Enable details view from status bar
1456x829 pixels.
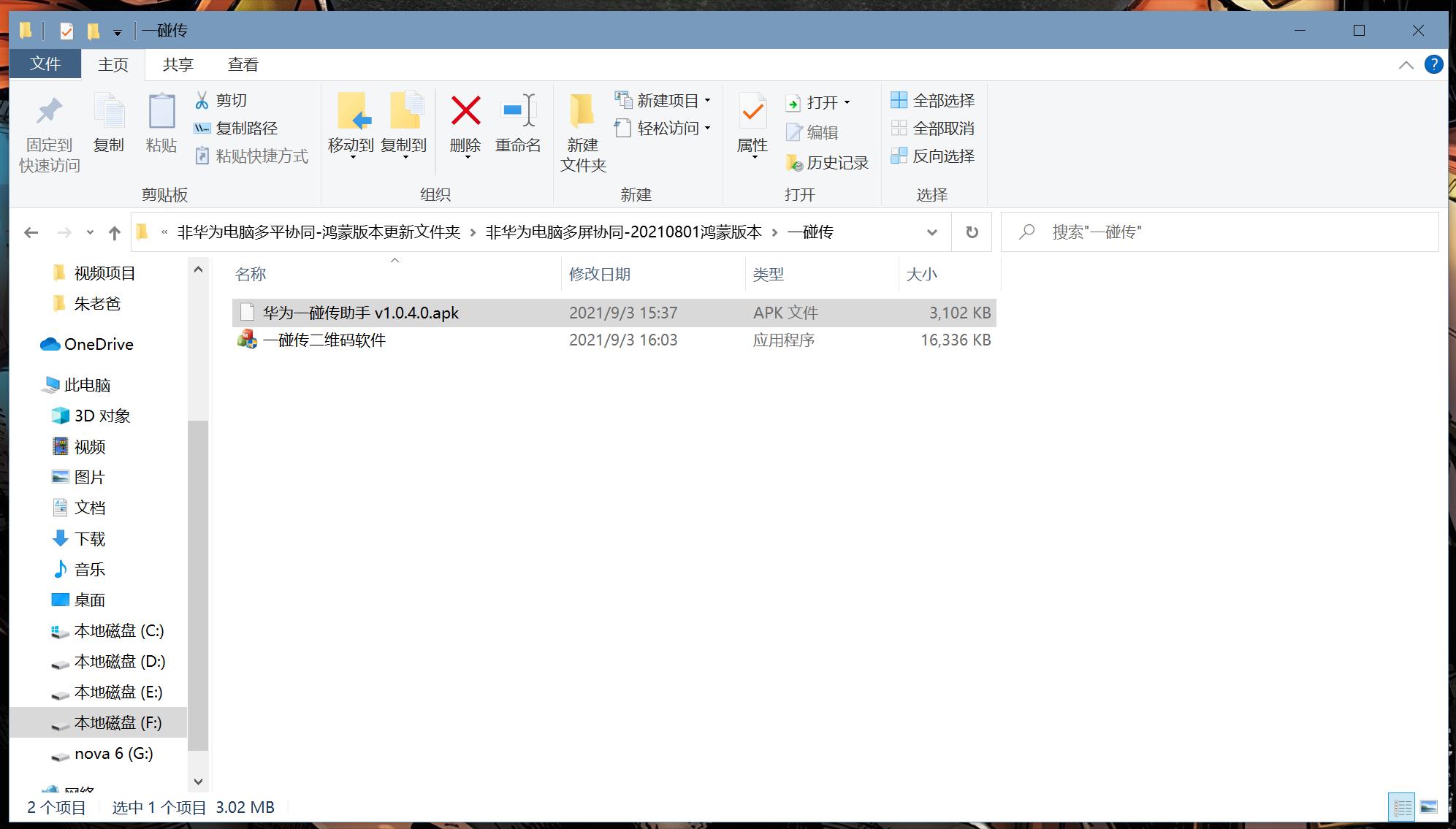(x=1402, y=806)
